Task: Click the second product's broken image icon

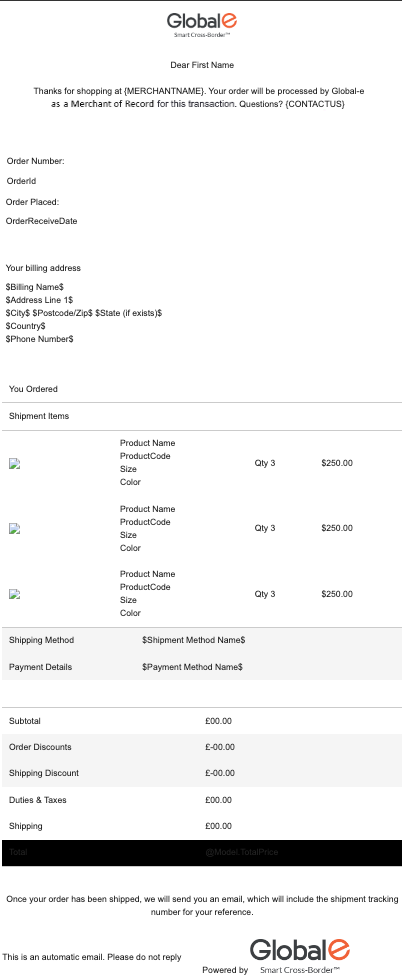Action: [x=15, y=528]
